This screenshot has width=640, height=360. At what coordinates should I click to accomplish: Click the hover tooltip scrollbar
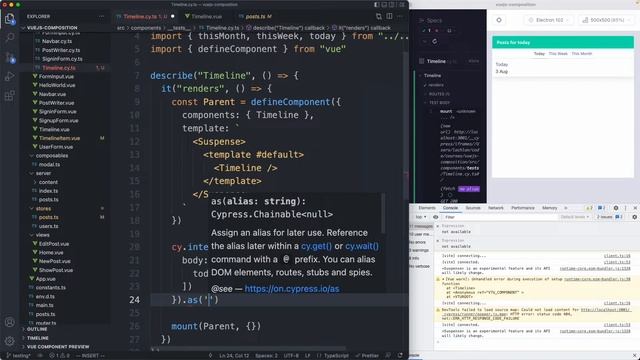point(383,213)
